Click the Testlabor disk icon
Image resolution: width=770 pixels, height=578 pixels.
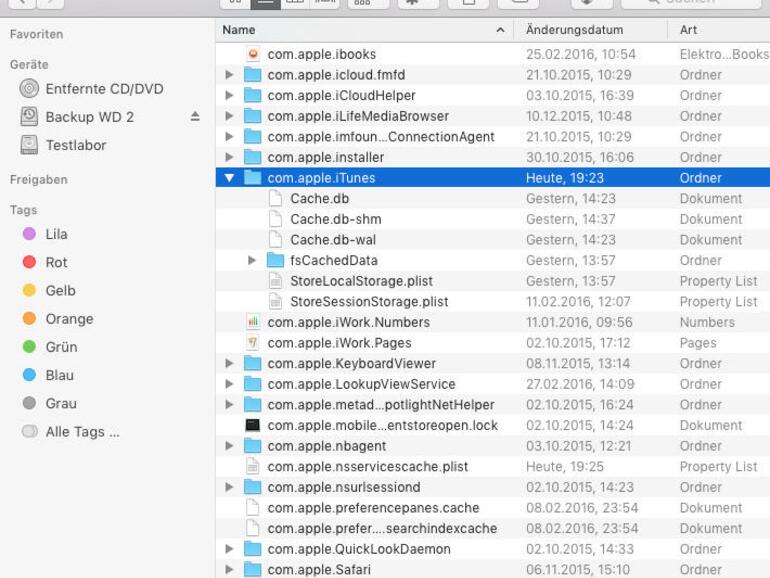click(29, 145)
